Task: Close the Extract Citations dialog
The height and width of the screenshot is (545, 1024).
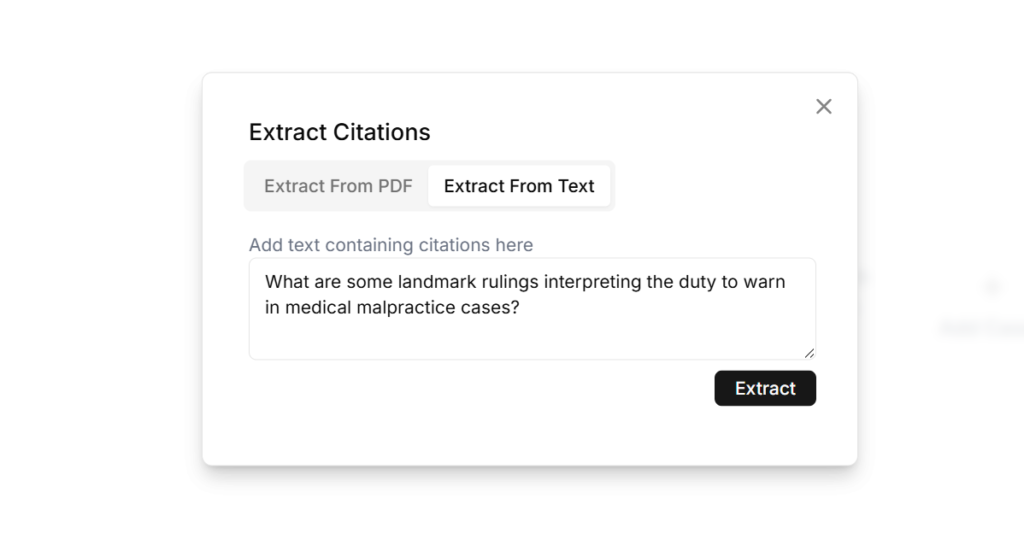Action: [x=823, y=106]
